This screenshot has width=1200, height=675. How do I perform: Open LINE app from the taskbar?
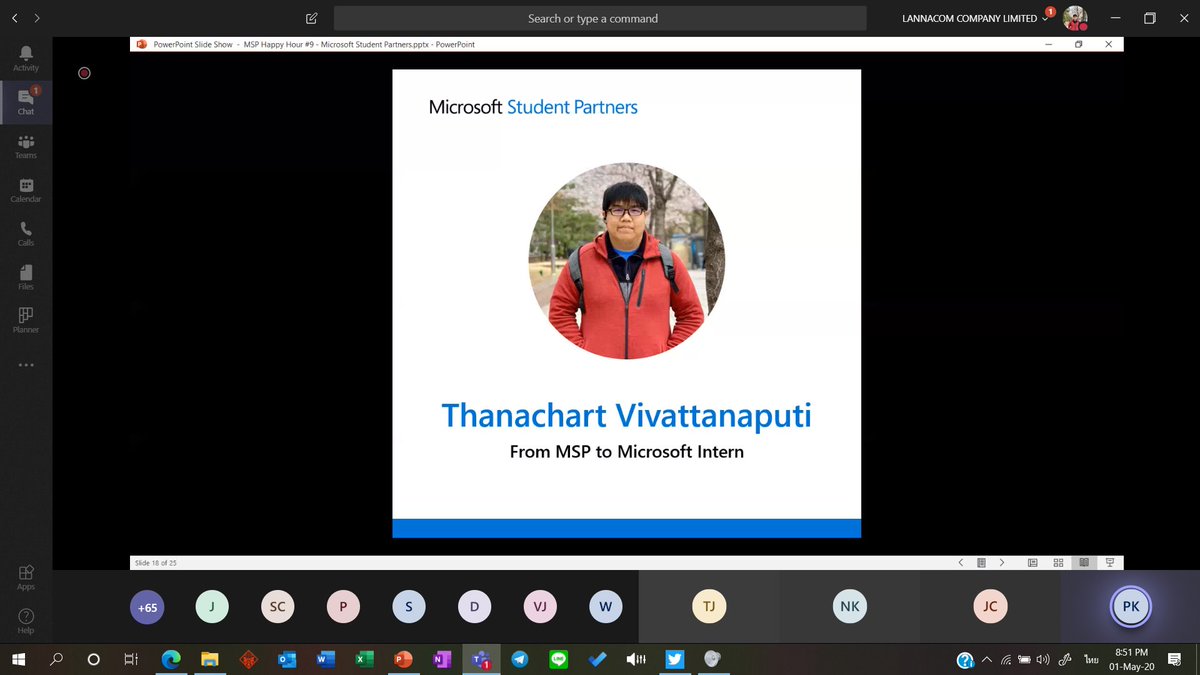(x=558, y=659)
